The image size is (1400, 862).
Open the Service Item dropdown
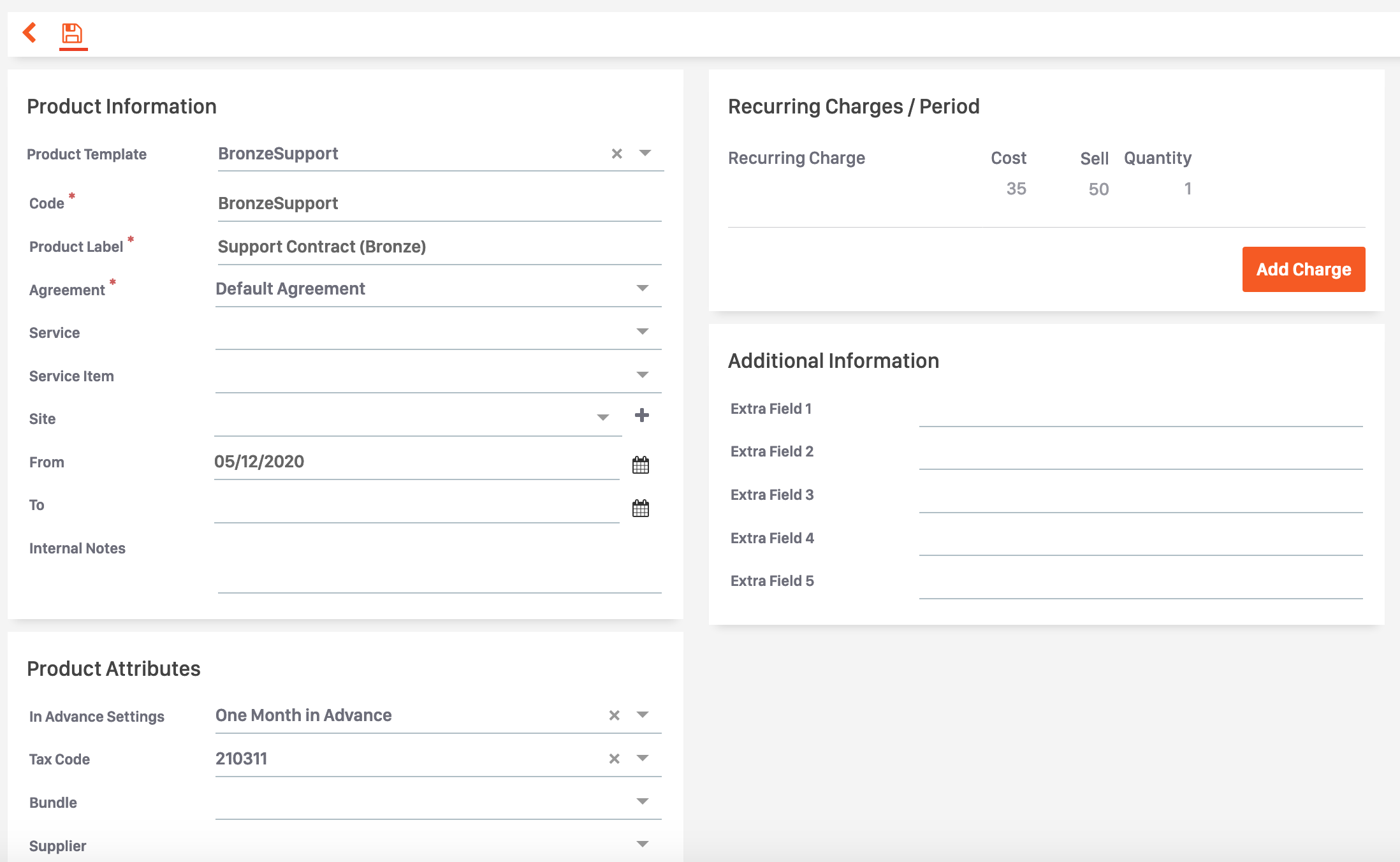point(643,375)
